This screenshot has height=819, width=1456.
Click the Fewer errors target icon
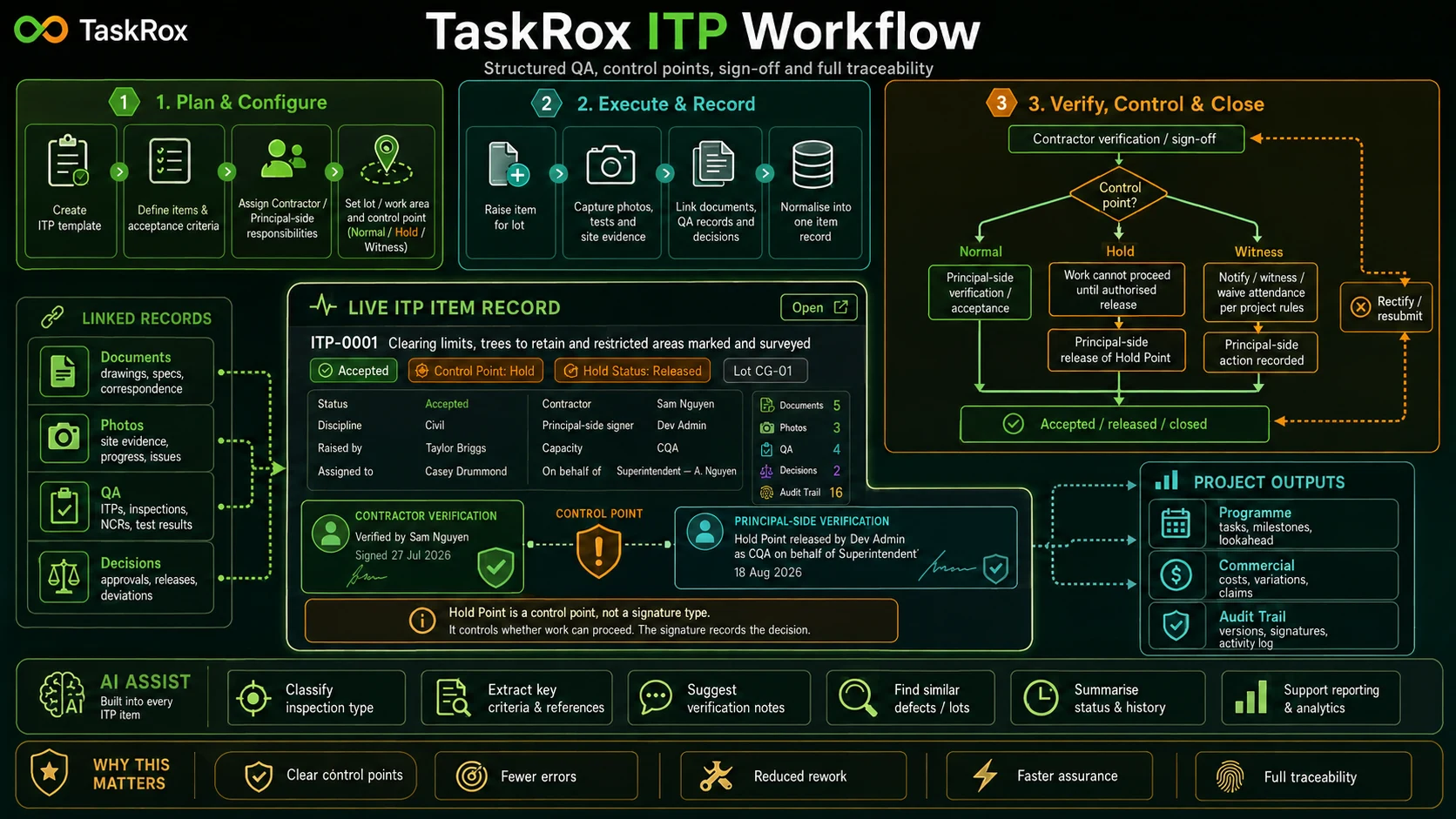pyautogui.click(x=472, y=775)
